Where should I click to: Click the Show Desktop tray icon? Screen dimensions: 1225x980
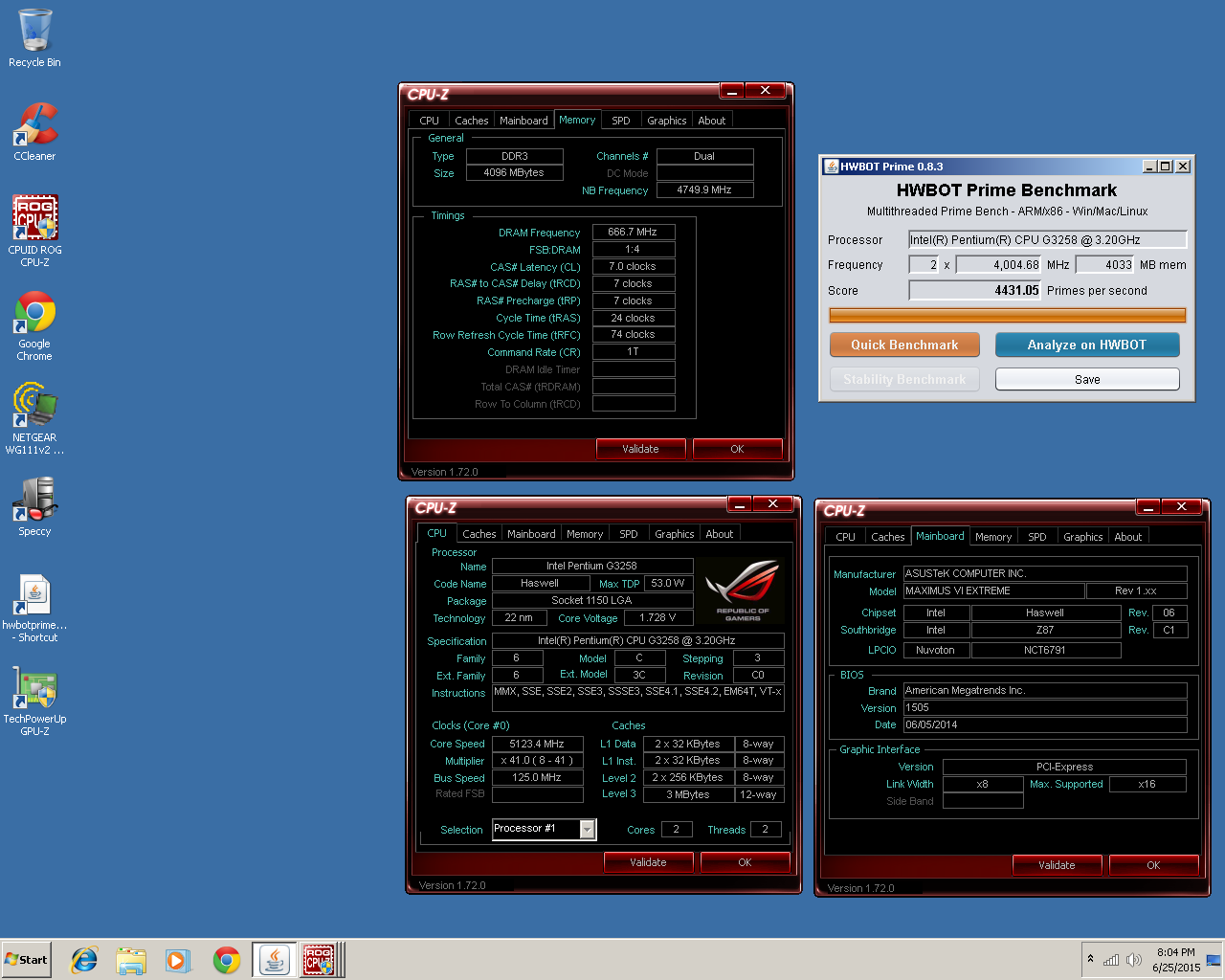point(1214,960)
